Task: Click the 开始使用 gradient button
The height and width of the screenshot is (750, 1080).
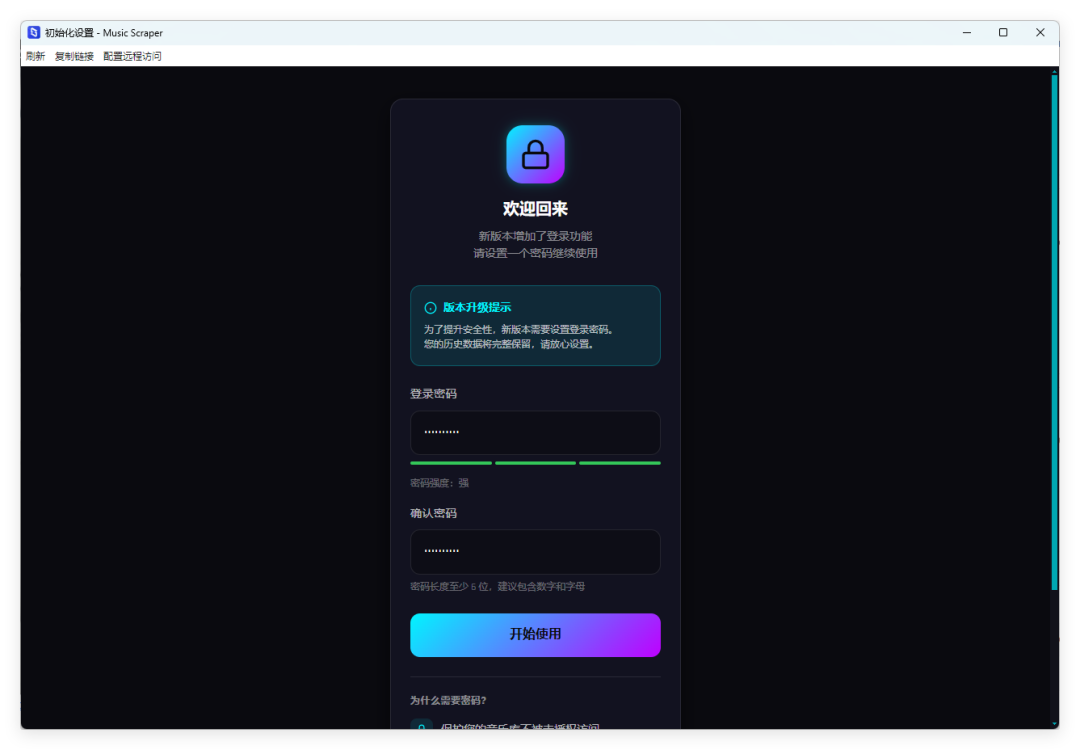Action: pyautogui.click(x=535, y=635)
